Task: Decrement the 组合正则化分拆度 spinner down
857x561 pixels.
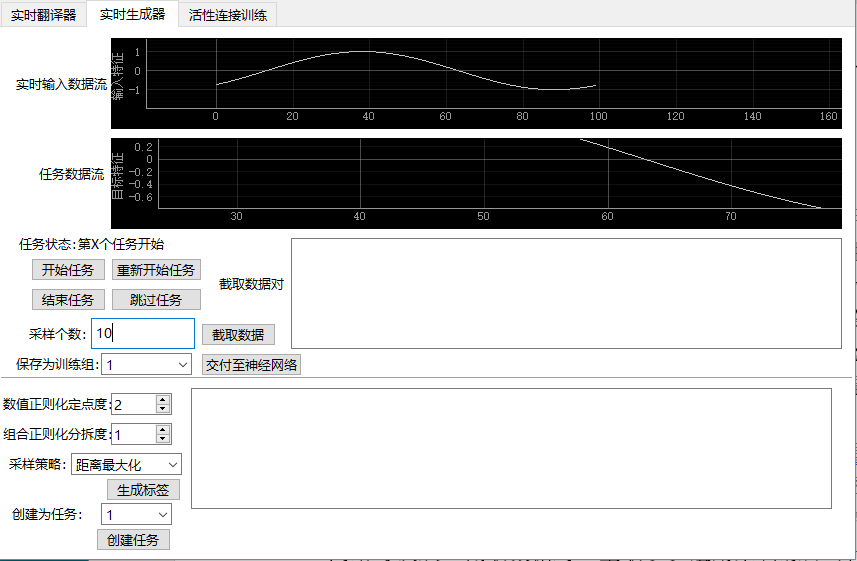Action: click(163, 439)
